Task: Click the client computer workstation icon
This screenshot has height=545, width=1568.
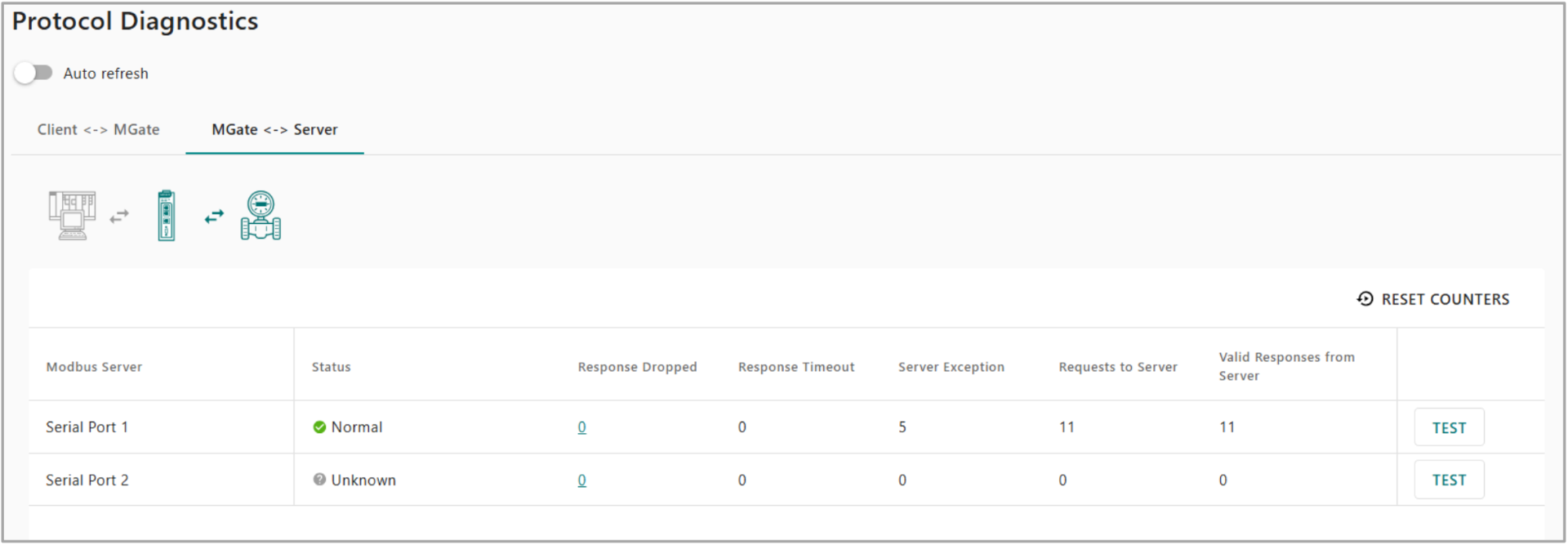Action: coord(72,216)
